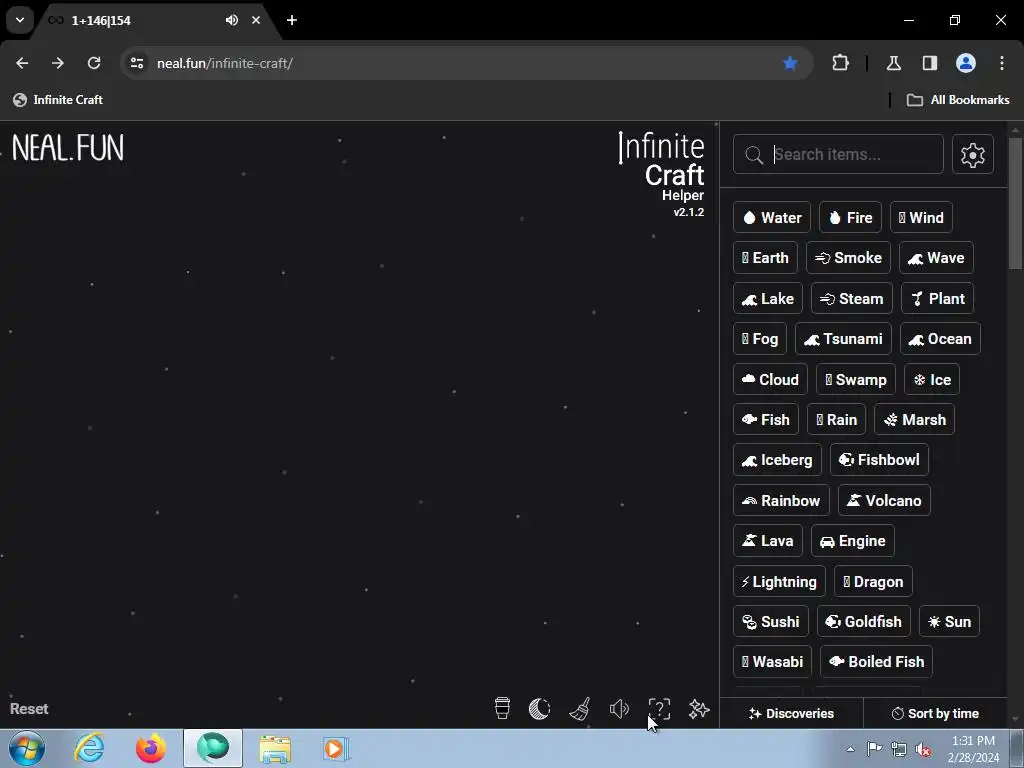
Task: Select the Steam item
Action: (x=852, y=298)
